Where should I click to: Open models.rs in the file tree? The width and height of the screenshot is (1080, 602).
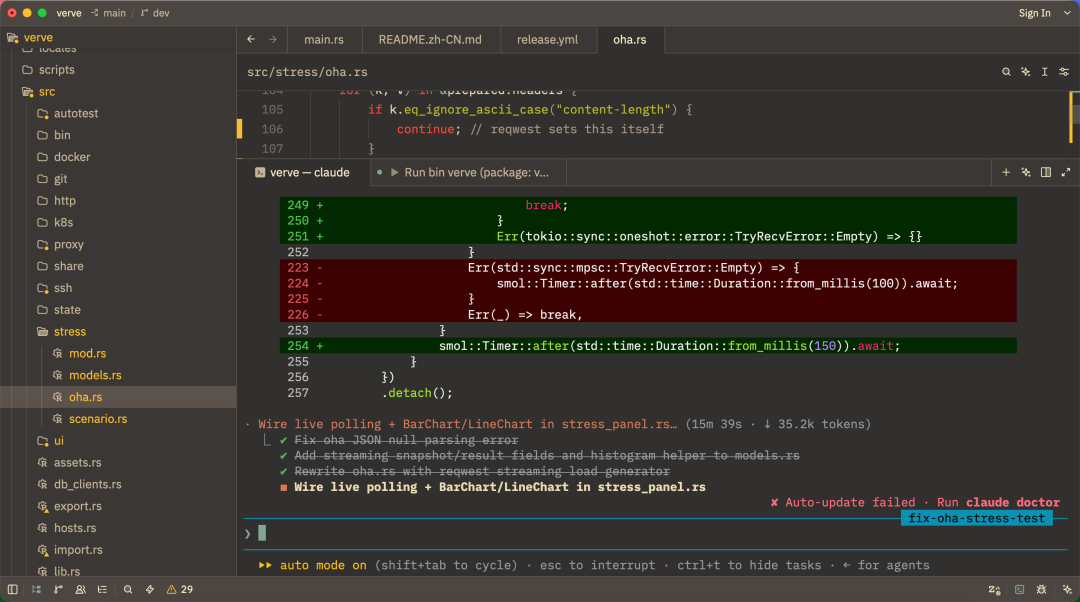[x=118, y=375]
